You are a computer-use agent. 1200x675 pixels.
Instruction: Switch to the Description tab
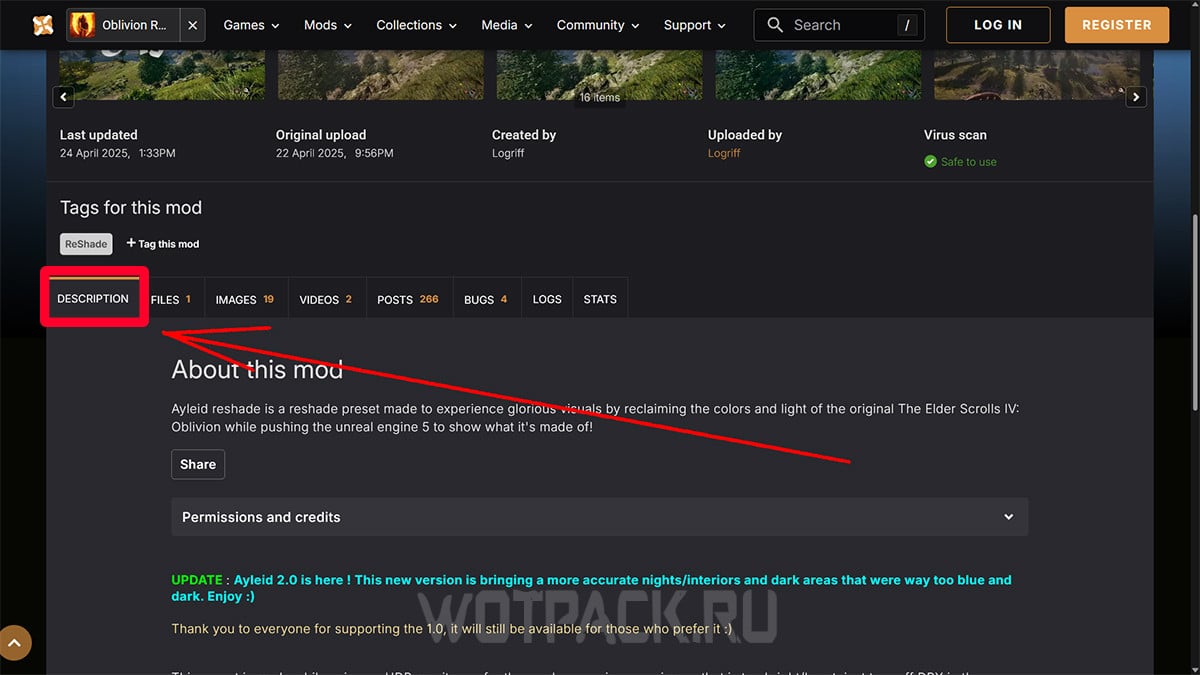(x=93, y=299)
